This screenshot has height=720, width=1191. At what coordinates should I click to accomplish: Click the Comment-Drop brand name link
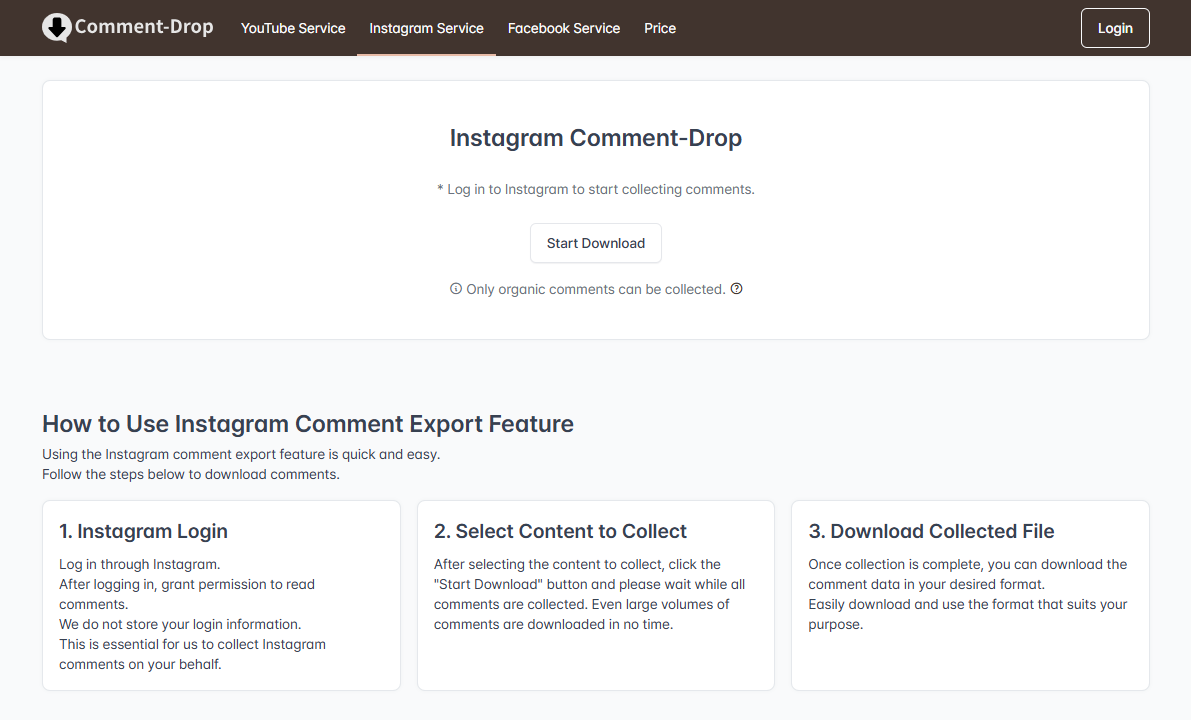pyautogui.click(x=144, y=27)
